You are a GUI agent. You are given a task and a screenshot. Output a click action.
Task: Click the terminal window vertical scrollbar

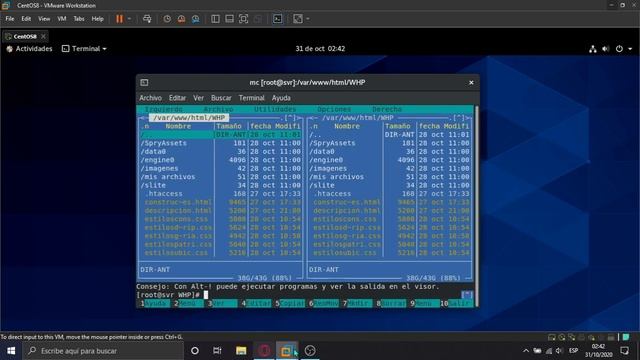pos(476,206)
